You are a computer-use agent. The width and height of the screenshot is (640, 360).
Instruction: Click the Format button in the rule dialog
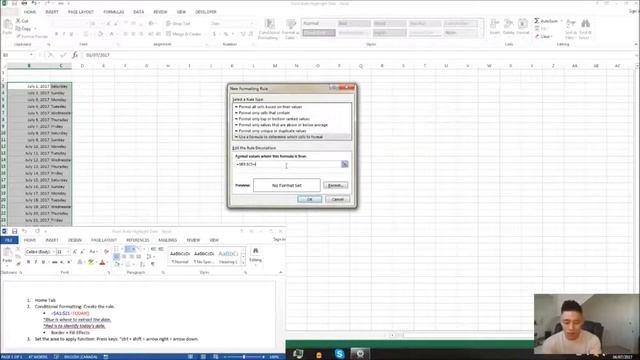(336, 185)
